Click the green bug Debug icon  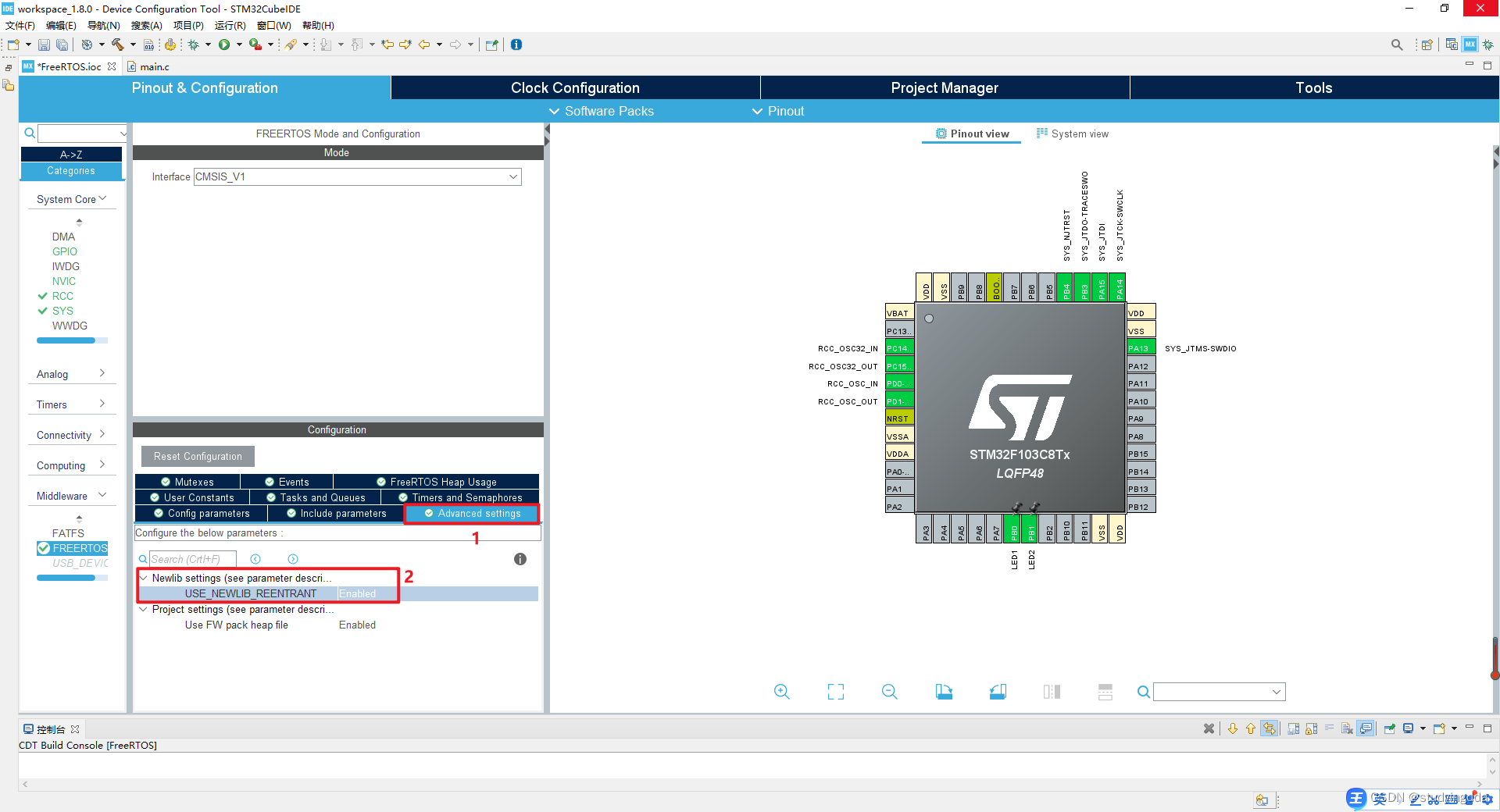click(193, 45)
